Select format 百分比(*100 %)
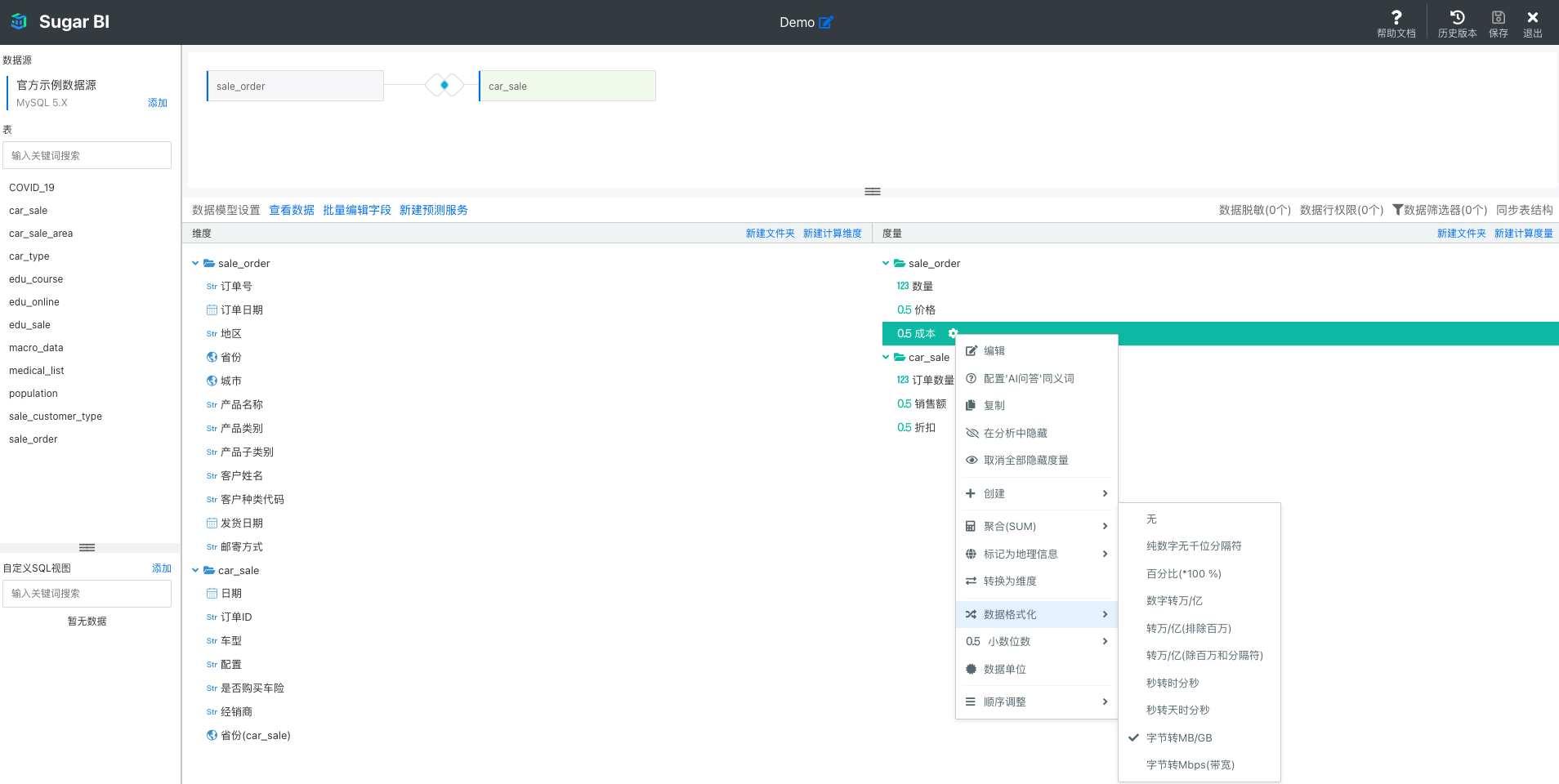 pos(1199,573)
